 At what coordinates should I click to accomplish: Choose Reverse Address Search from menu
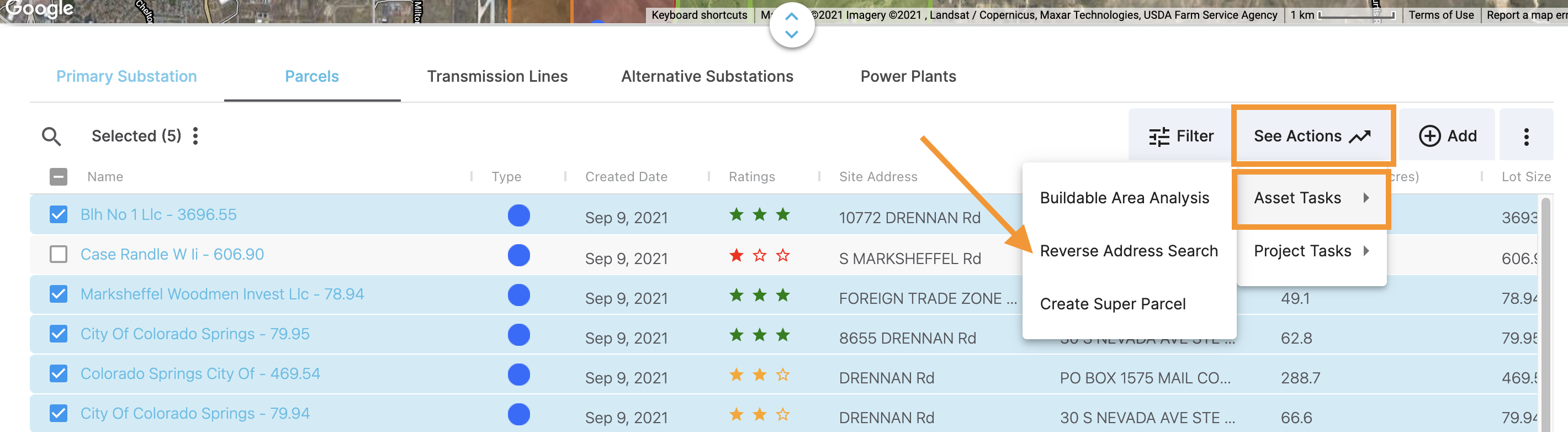click(x=1129, y=251)
